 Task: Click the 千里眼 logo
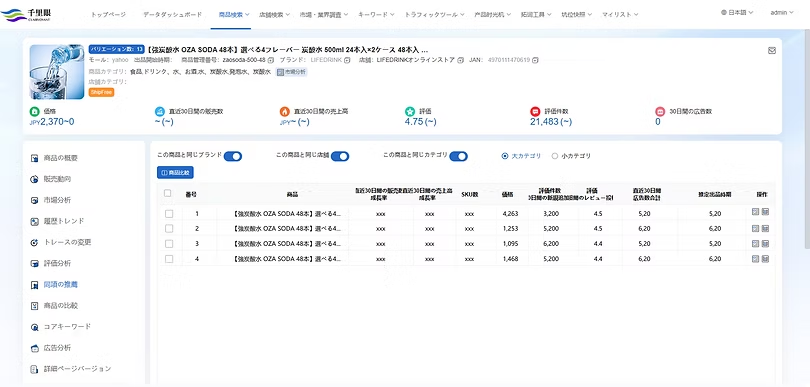click(x=26, y=14)
